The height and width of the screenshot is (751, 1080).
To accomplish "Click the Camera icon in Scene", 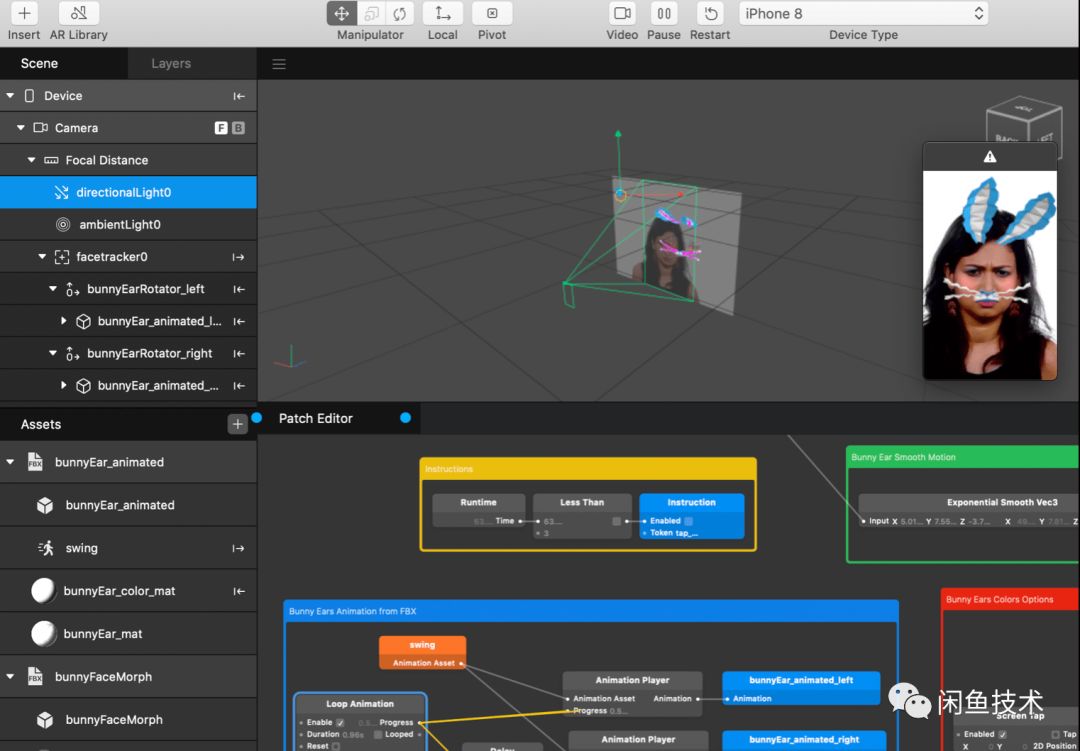I will pyautogui.click(x=41, y=127).
